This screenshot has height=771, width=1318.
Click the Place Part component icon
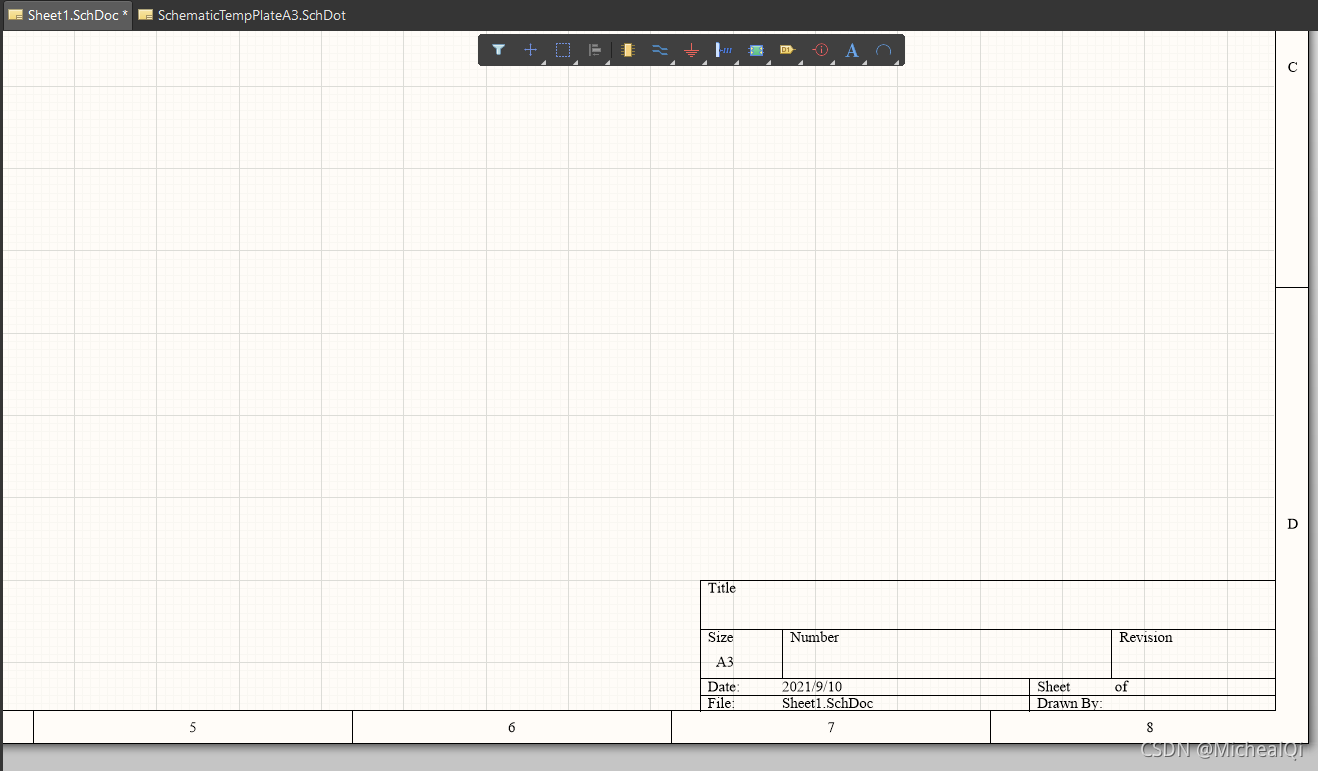click(x=628, y=50)
